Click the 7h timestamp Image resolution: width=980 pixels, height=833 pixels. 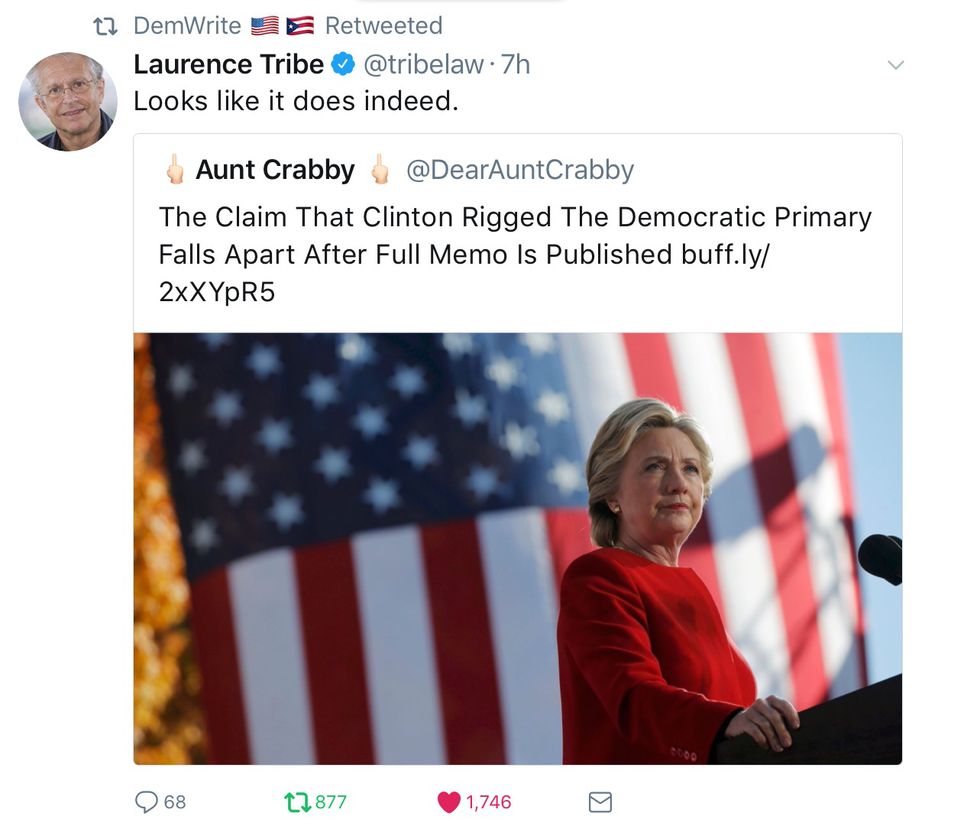pyautogui.click(x=516, y=64)
